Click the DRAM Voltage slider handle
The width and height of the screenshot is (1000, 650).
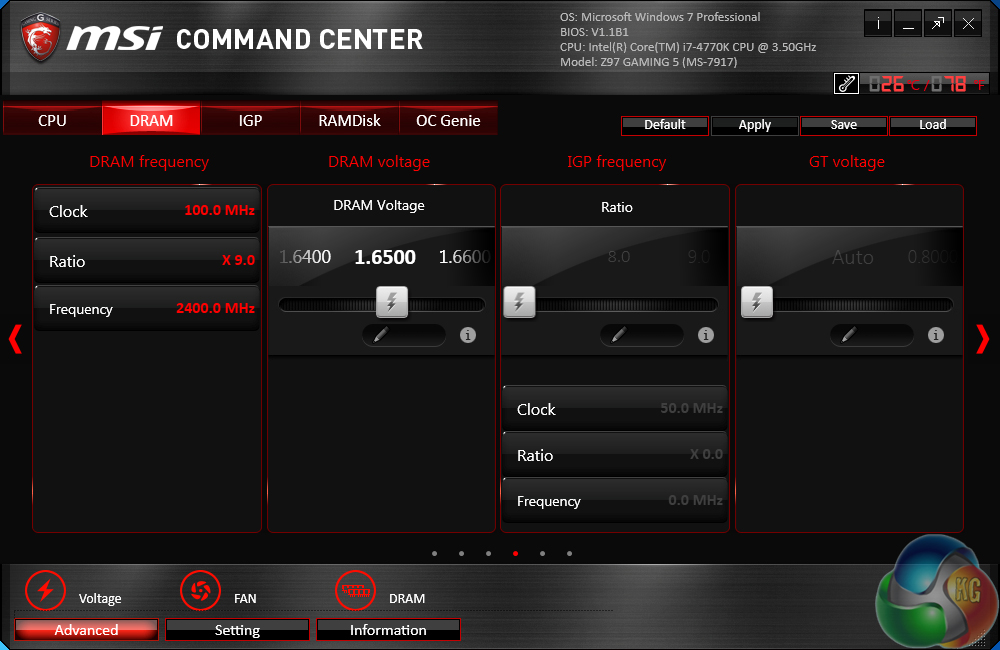tap(392, 302)
